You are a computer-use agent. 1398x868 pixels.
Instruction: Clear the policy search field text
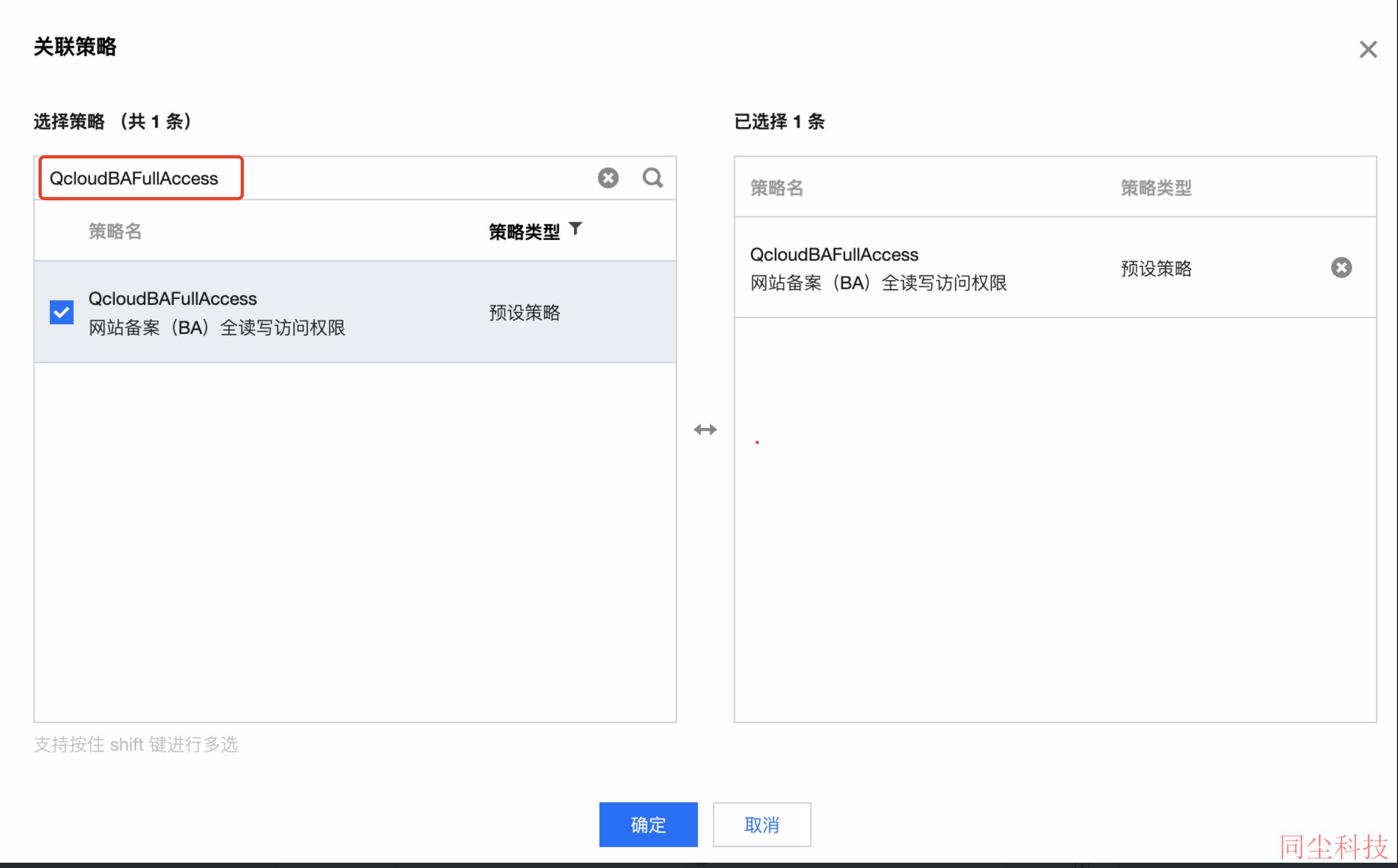(x=608, y=178)
